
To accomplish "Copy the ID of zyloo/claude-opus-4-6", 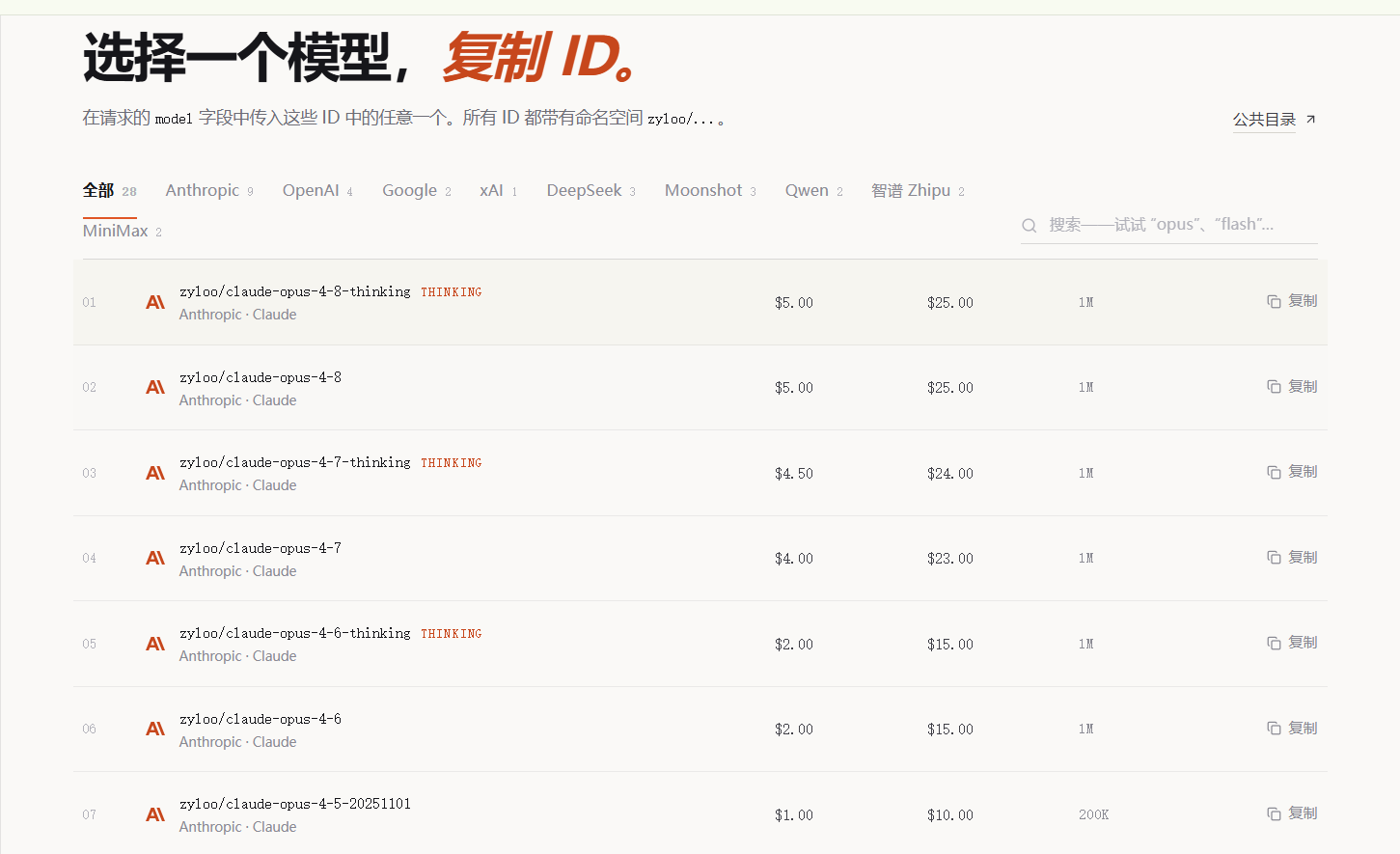I will pos(1292,729).
